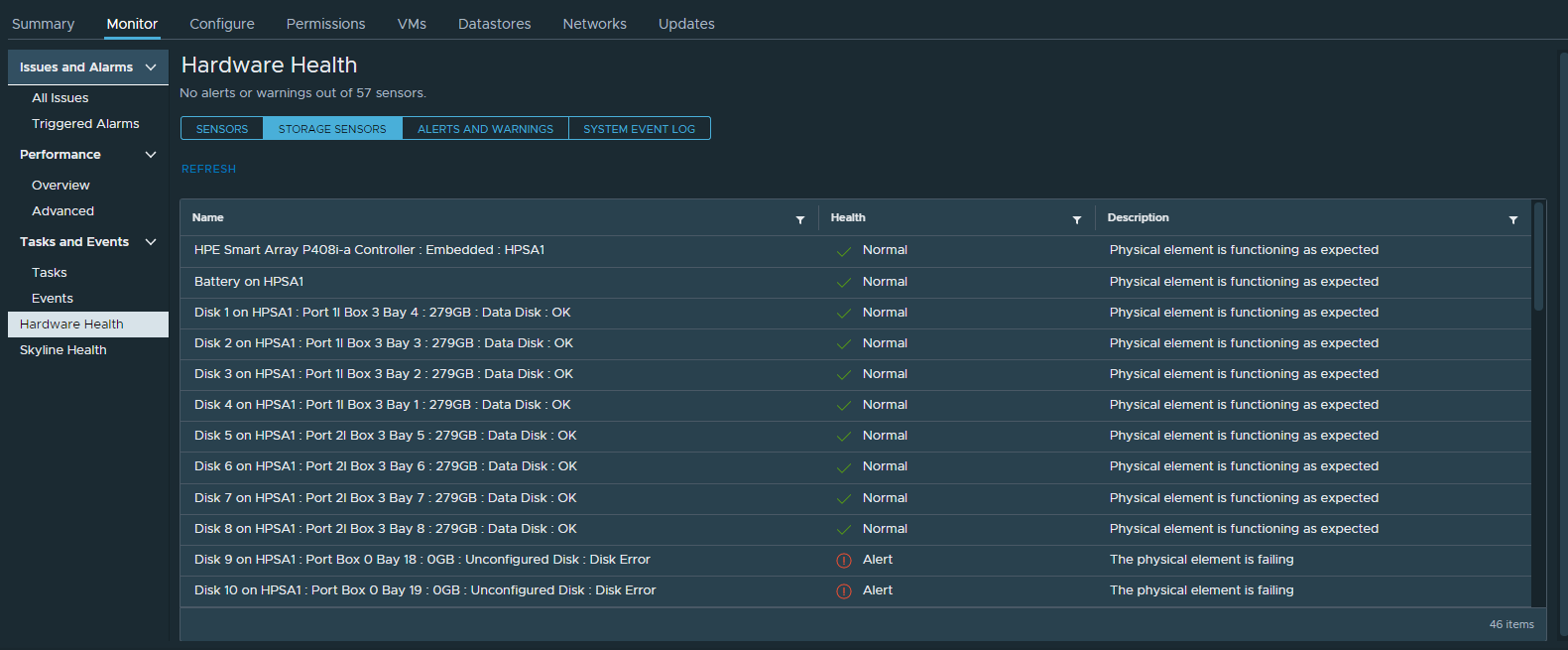Collapse the Tasks and Events chevron
Image resolution: width=1568 pixels, height=650 pixels.
pyautogui.click(x=151, y=242)
